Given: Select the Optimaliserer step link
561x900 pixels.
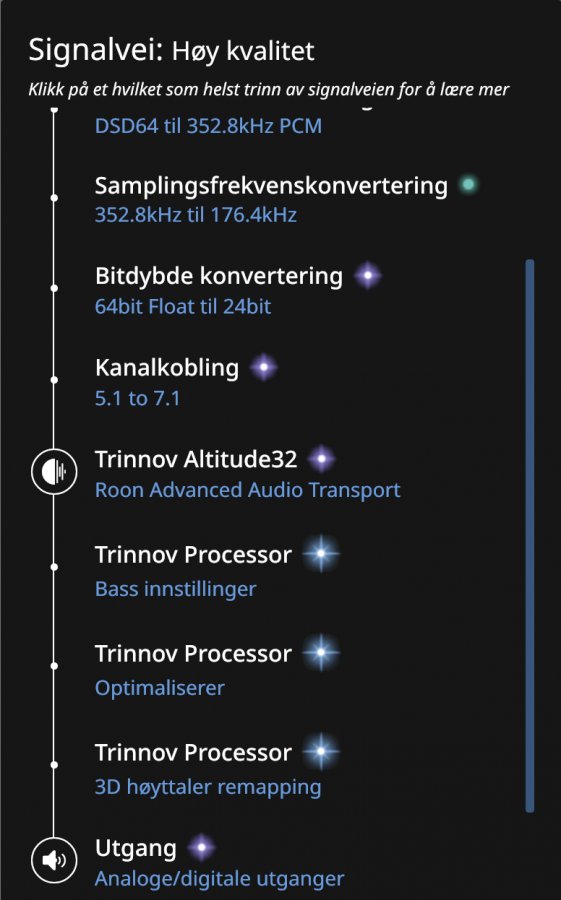Looking at the screenshot, I should pos(160,688).
